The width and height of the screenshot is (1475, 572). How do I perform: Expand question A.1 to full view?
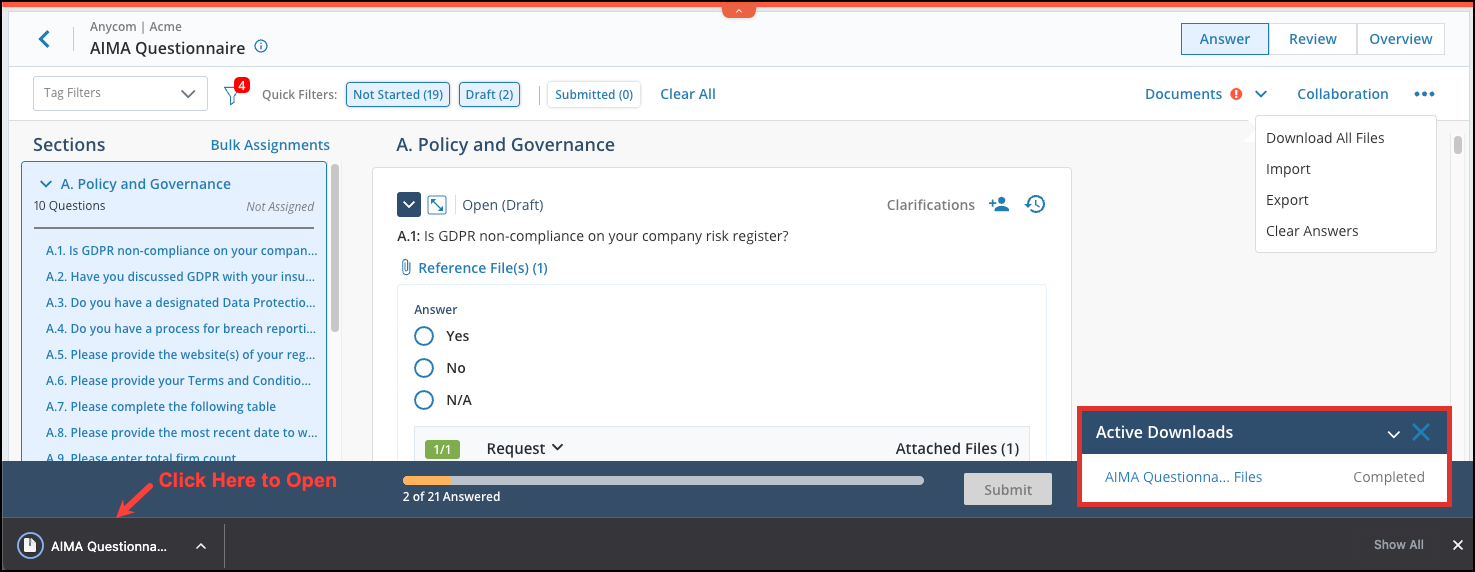tap(437, 205)
